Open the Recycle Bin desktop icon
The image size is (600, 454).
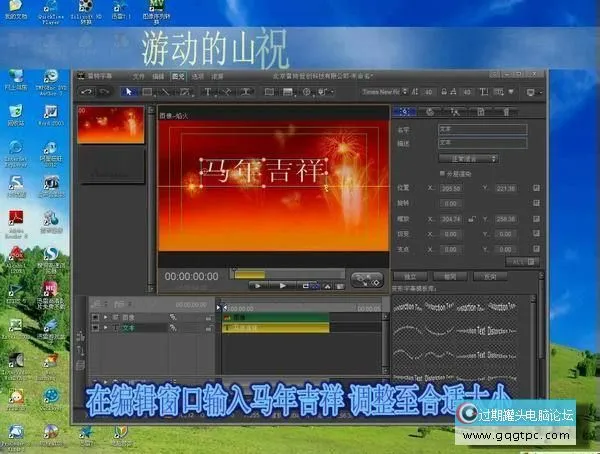(x=15, y=116)
